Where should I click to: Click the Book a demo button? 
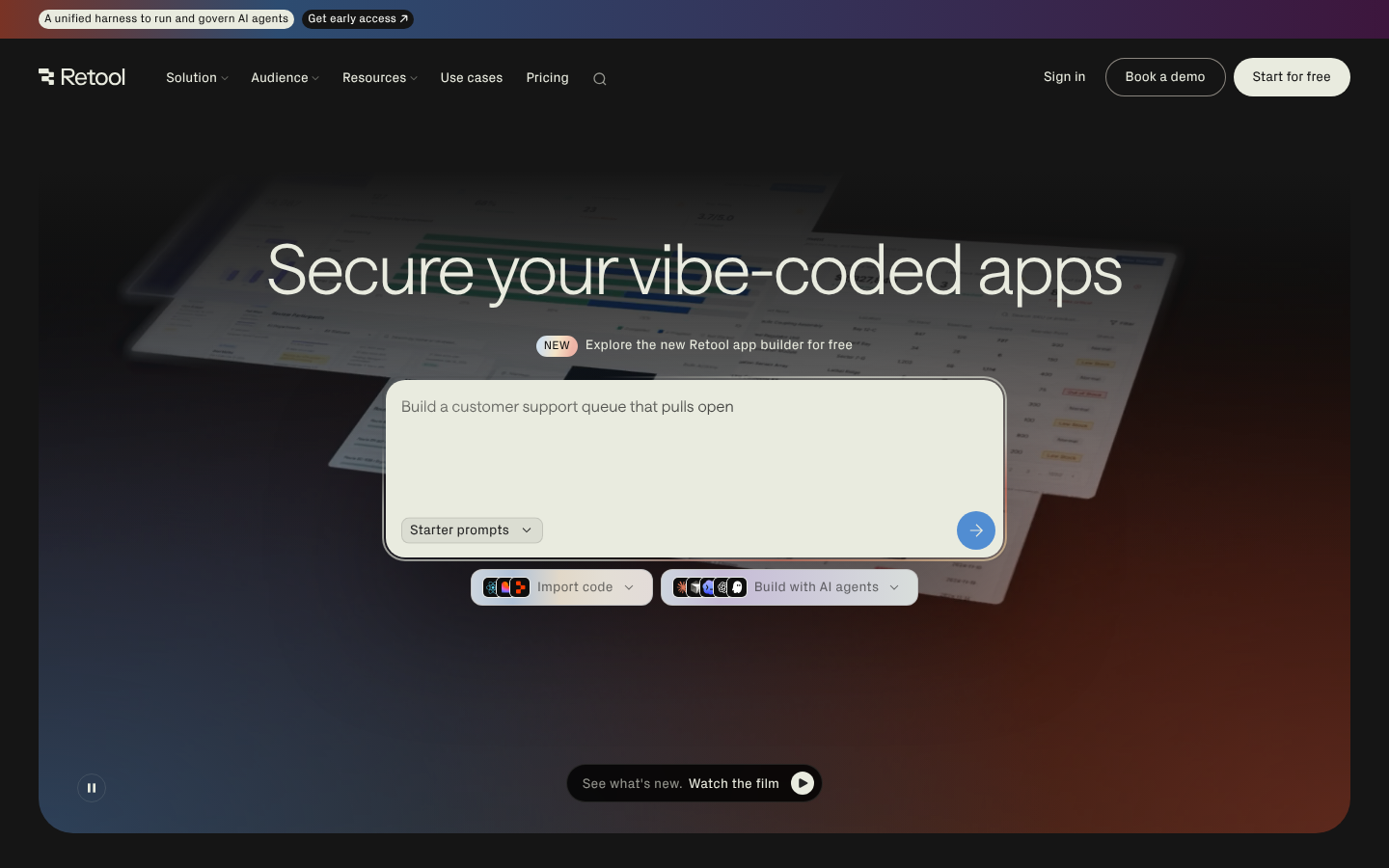click(1165, 77)
